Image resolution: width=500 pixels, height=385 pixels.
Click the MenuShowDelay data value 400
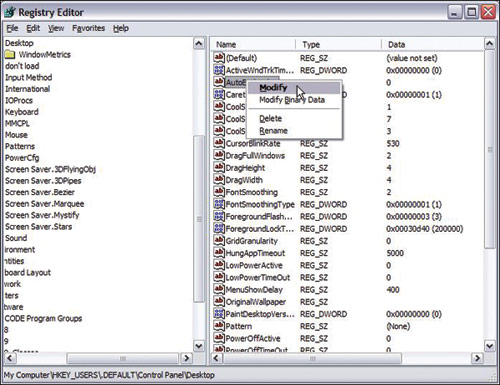[393, 290]
